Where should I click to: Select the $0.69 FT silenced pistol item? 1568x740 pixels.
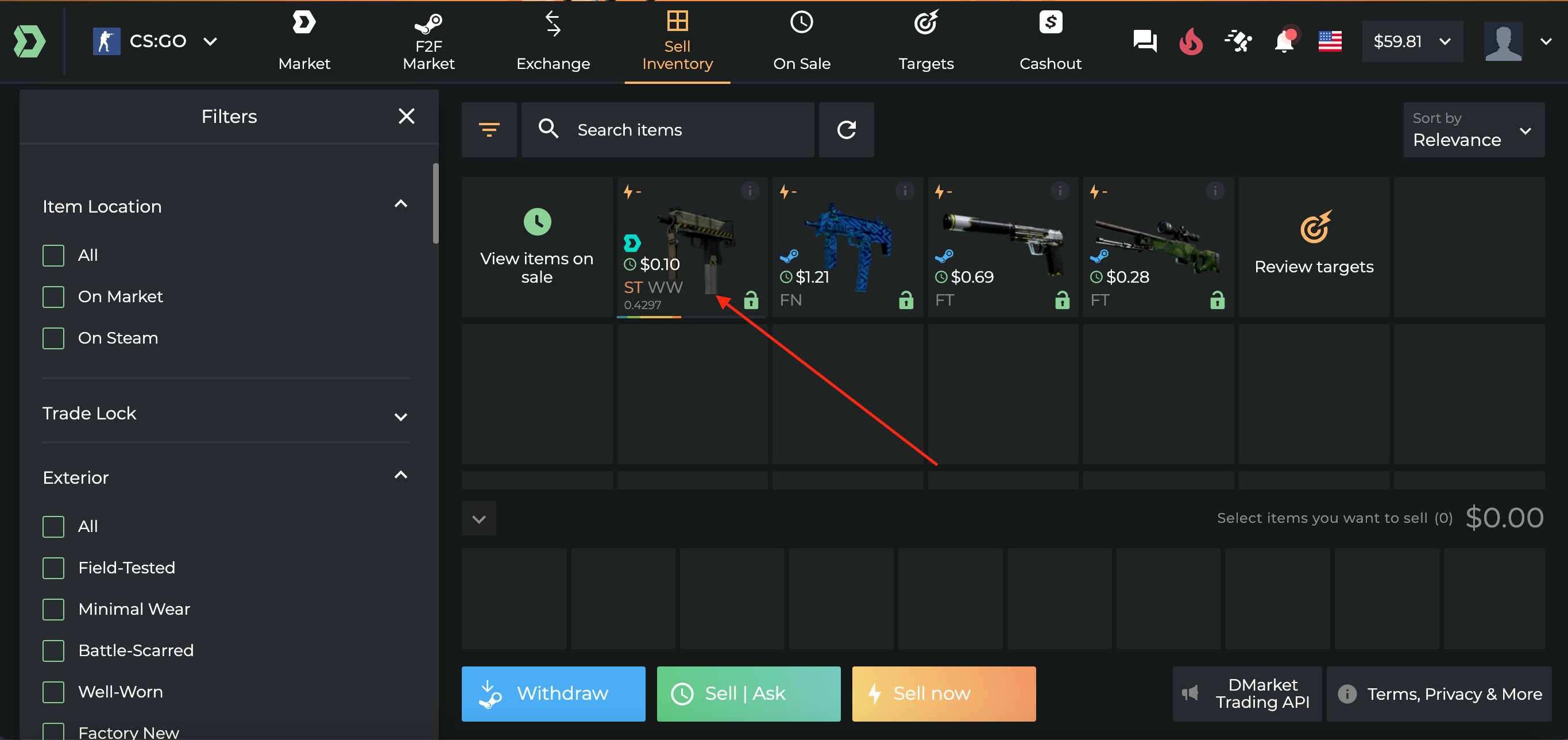click(1002, 246)
